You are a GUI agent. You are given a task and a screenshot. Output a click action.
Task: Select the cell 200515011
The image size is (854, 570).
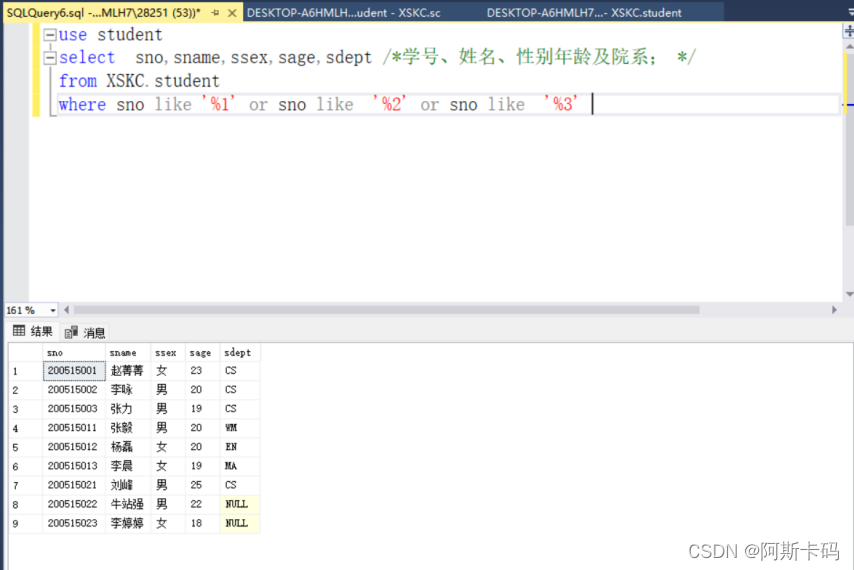click(74, 428)
